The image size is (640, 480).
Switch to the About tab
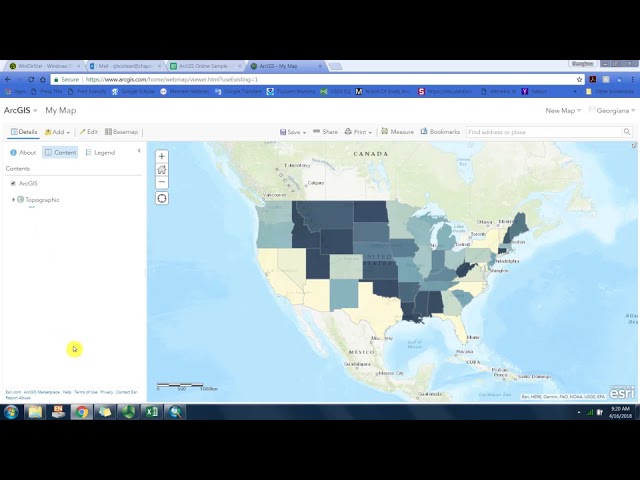click(23, 152)
